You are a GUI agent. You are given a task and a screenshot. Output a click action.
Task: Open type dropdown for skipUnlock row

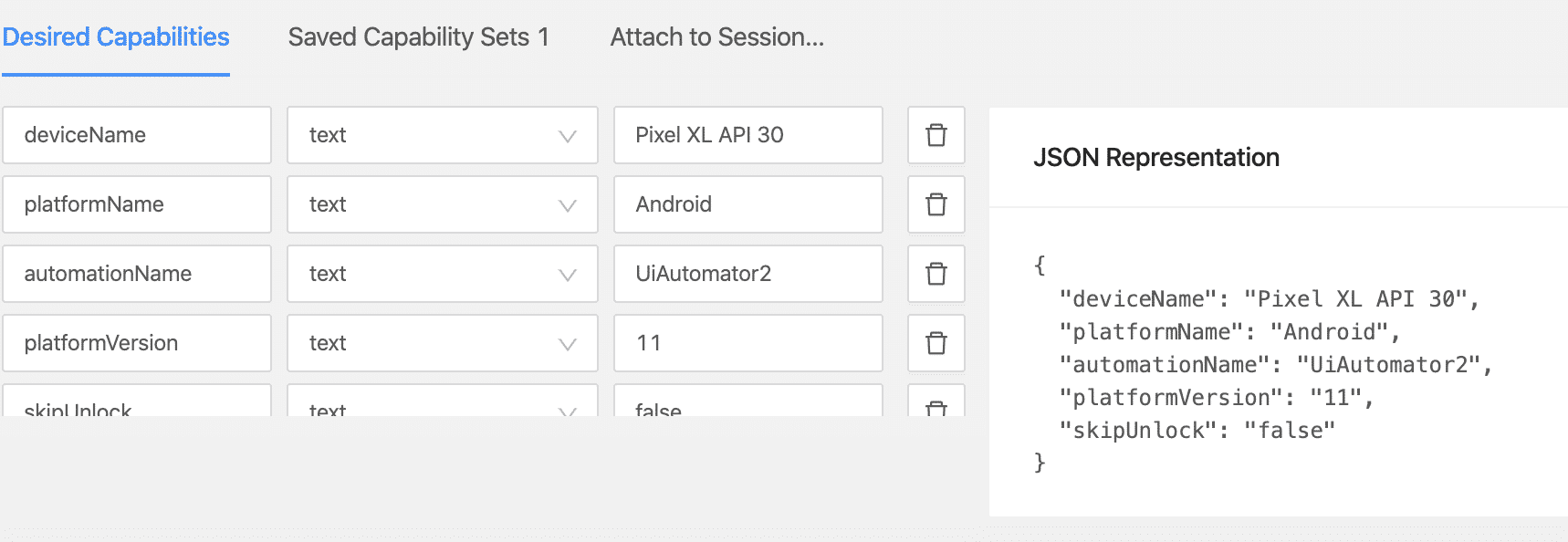(x=443, y=401)
